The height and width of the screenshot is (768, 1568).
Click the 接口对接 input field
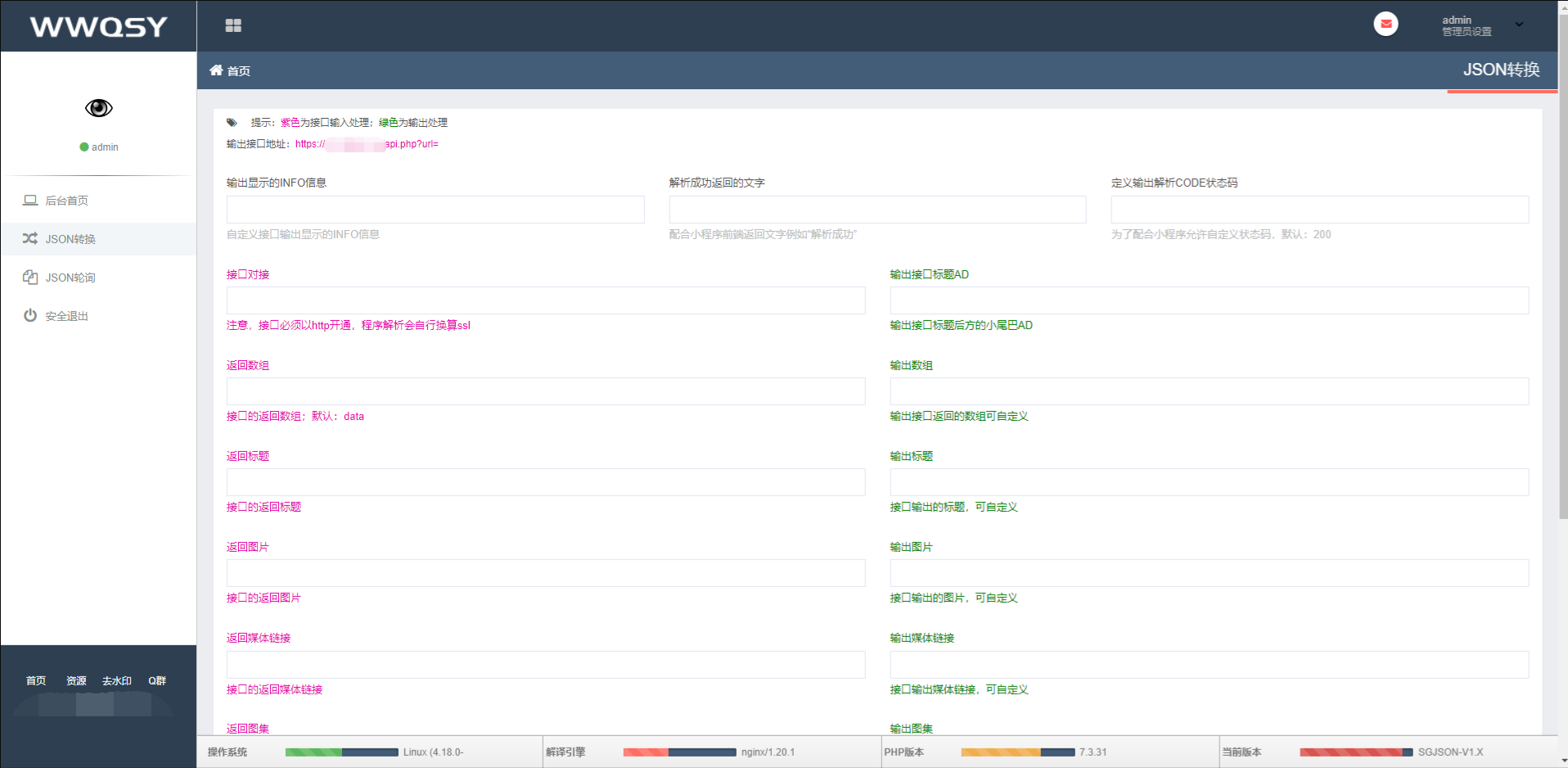545,300
